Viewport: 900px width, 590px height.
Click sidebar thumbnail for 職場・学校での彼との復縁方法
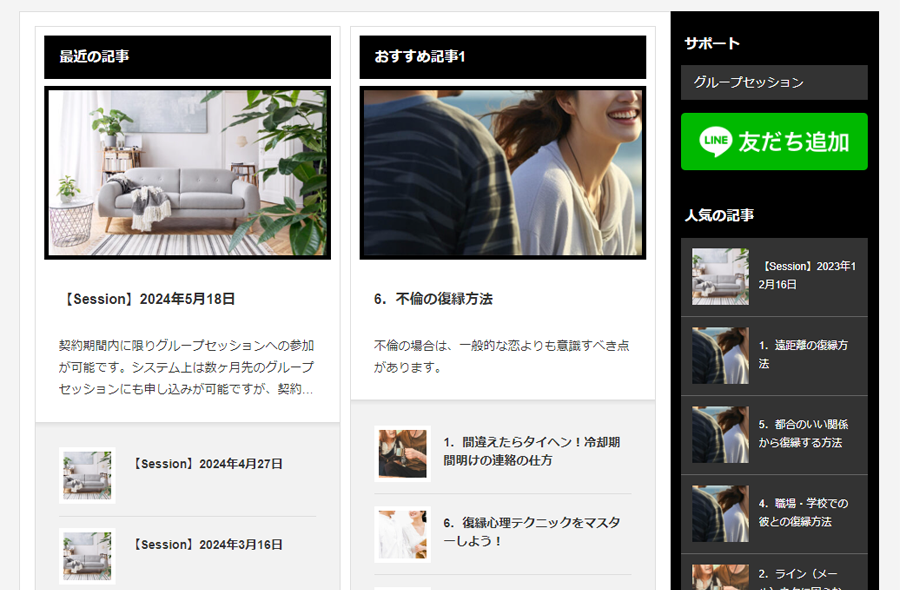(x=720, y=514)
